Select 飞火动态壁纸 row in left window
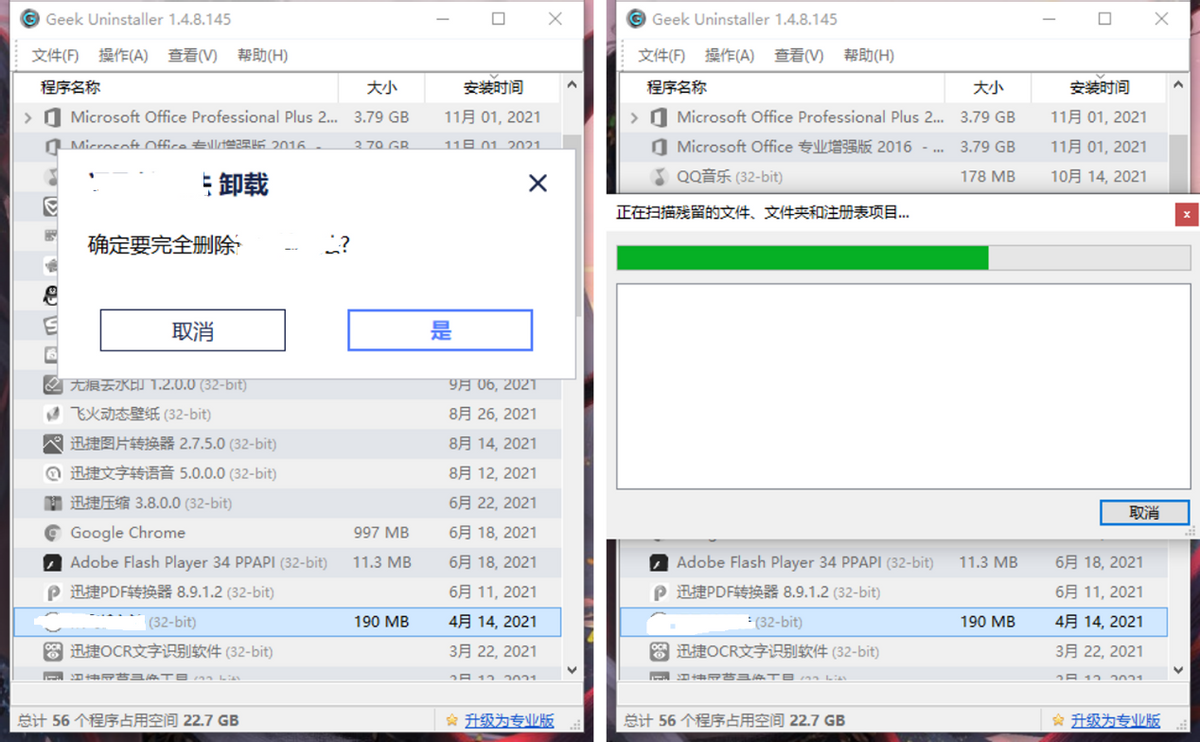 point(287,414)
